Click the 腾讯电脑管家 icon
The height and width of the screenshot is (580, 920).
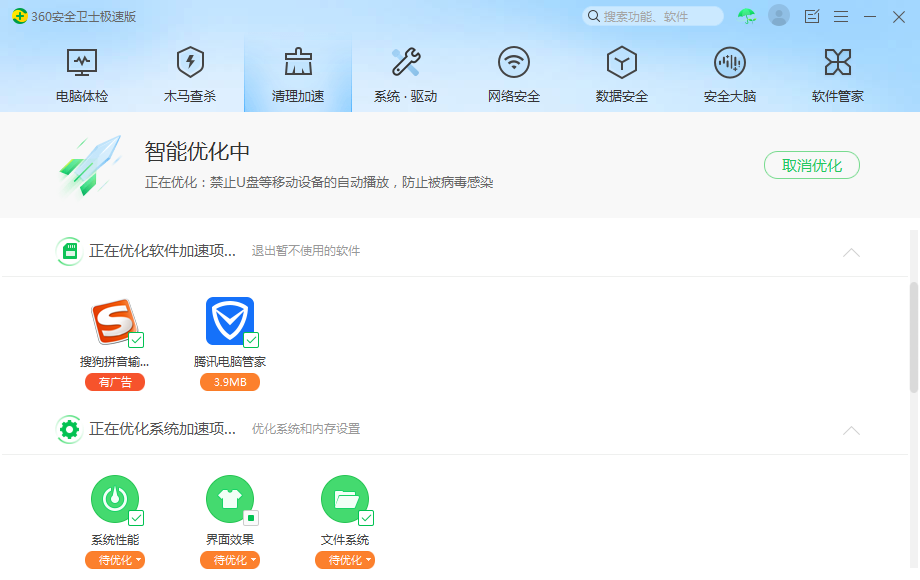click(229, 321)
